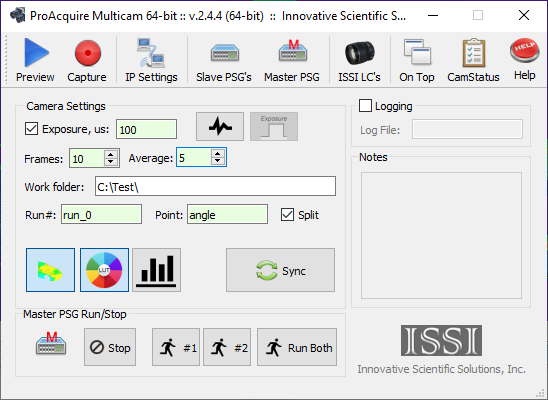Run Master PSG #1
548x400 pixels.
click(176, 347)
